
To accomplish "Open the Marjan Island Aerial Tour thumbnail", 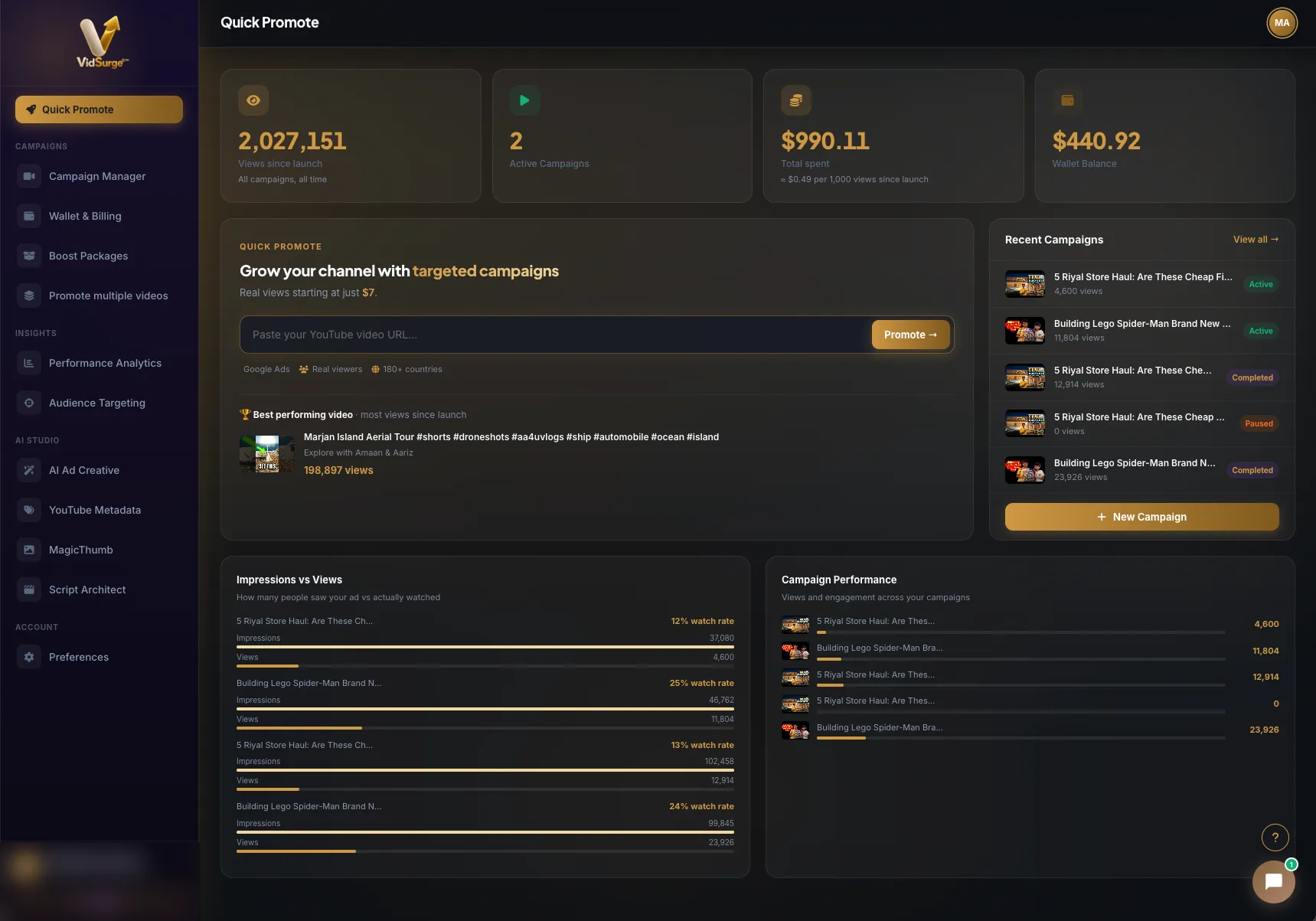I will click(x=267, y=454).
